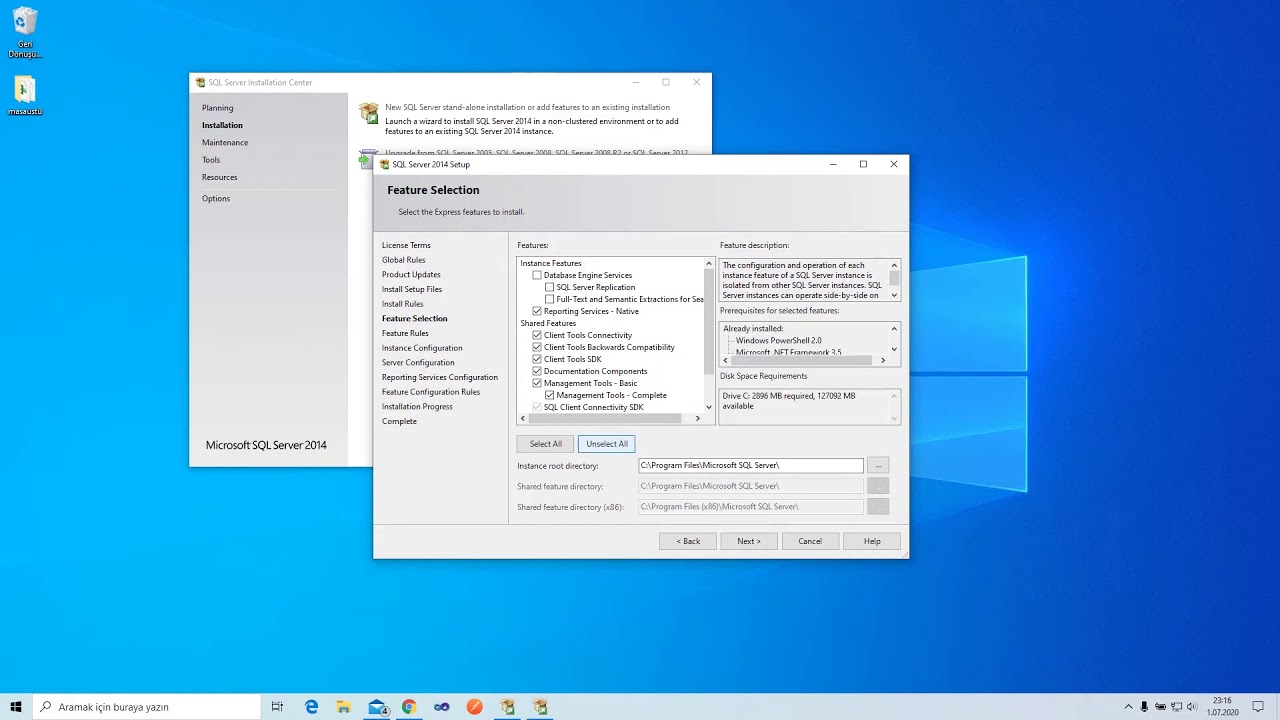Screen dimensions: 1280x720
Task: Browse for the instance root directory
Action: (877, 465)
